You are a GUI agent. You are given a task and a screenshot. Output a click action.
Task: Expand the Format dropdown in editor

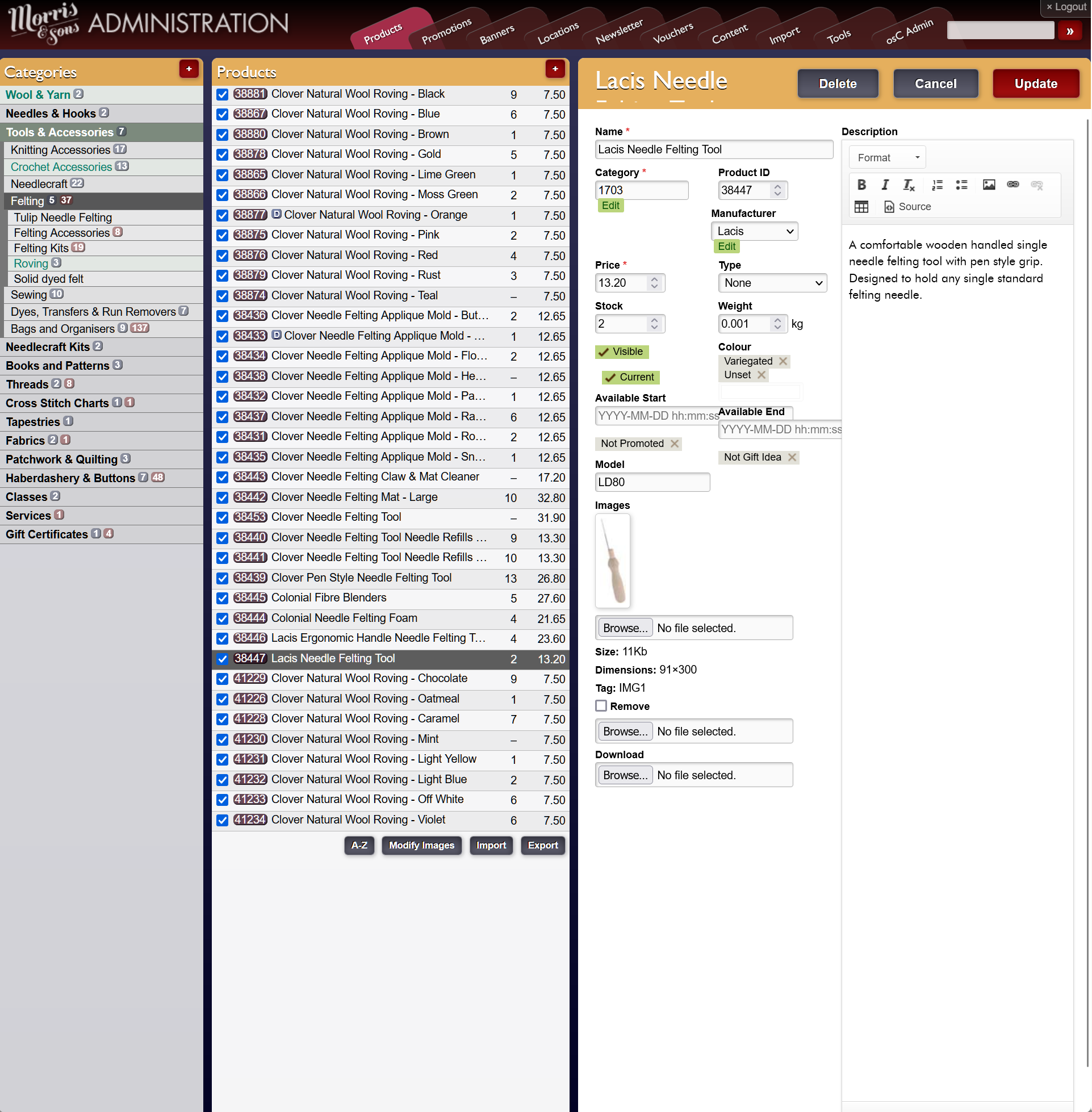887,157
